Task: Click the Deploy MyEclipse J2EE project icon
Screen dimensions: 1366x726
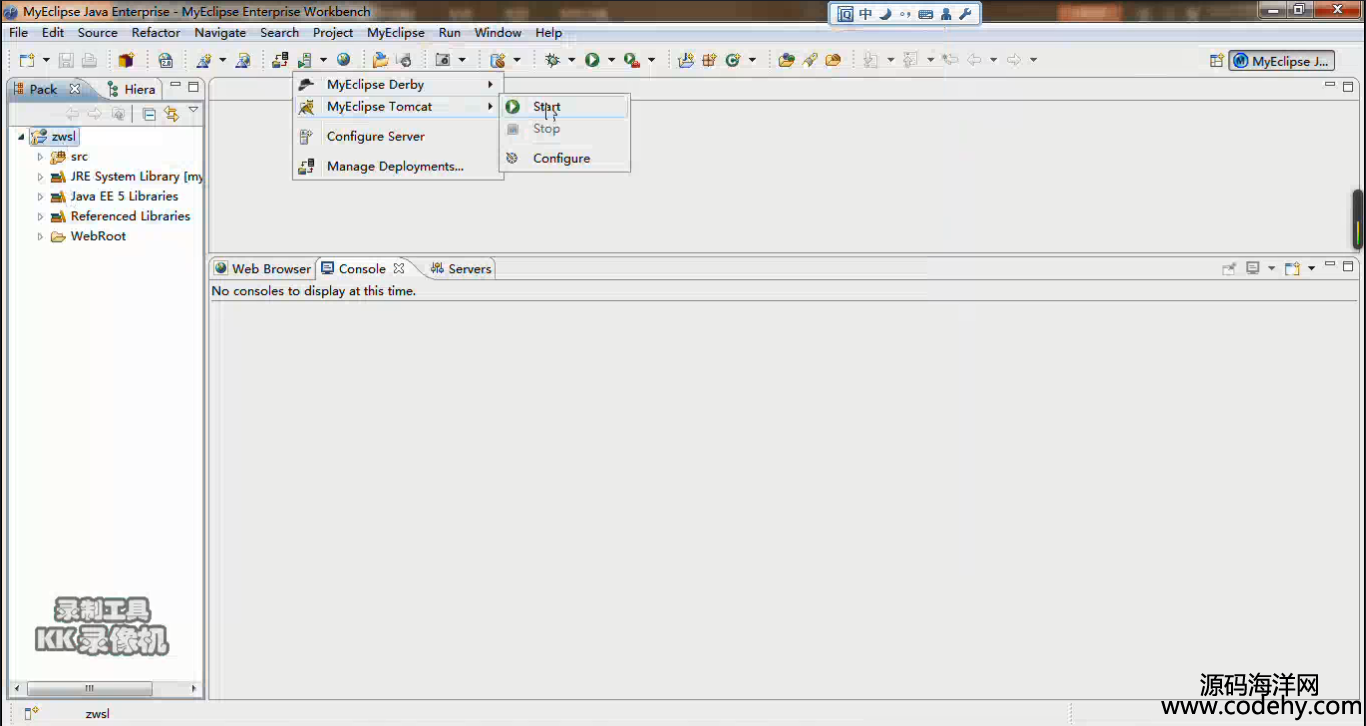Action: click(x=280, y=60)
